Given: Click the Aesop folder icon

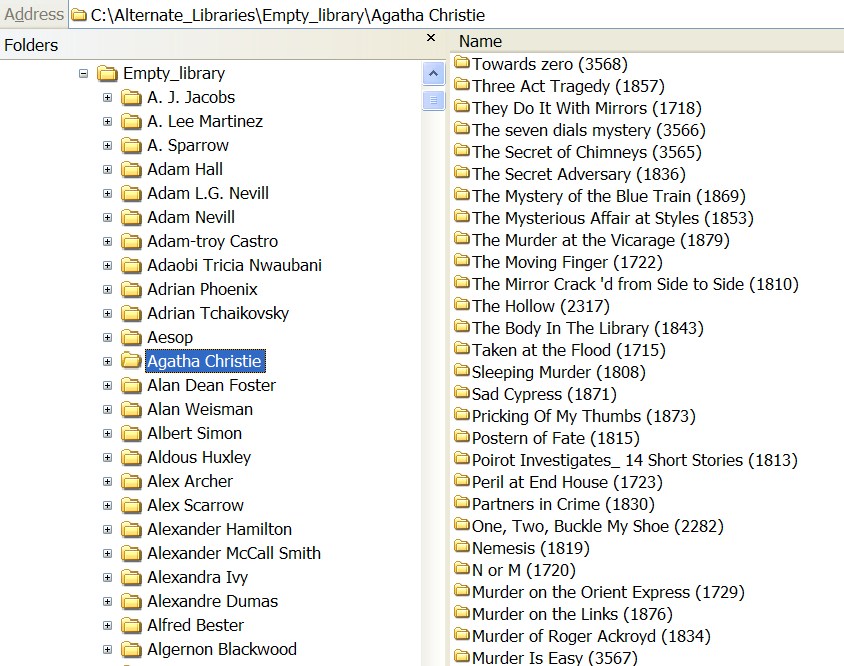Looking at the screenshot, I should (131, 338).
